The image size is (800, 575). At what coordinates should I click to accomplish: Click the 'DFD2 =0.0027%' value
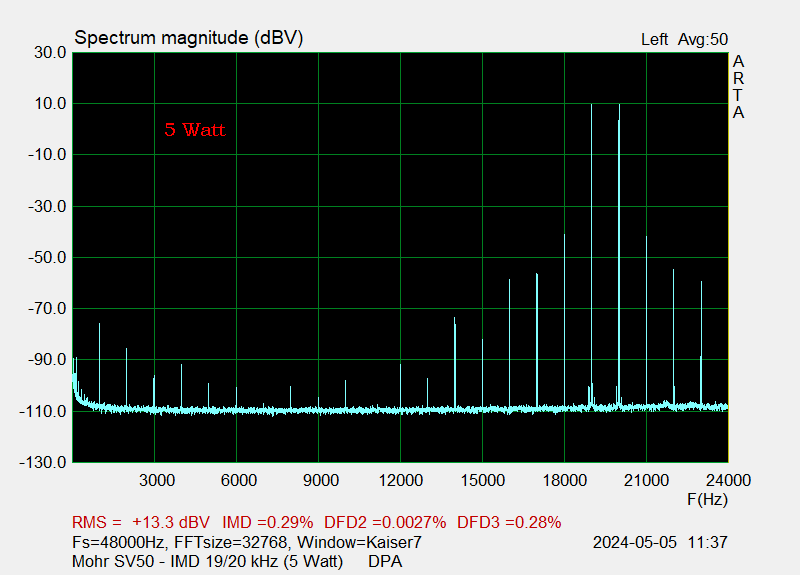pos(385,522)
